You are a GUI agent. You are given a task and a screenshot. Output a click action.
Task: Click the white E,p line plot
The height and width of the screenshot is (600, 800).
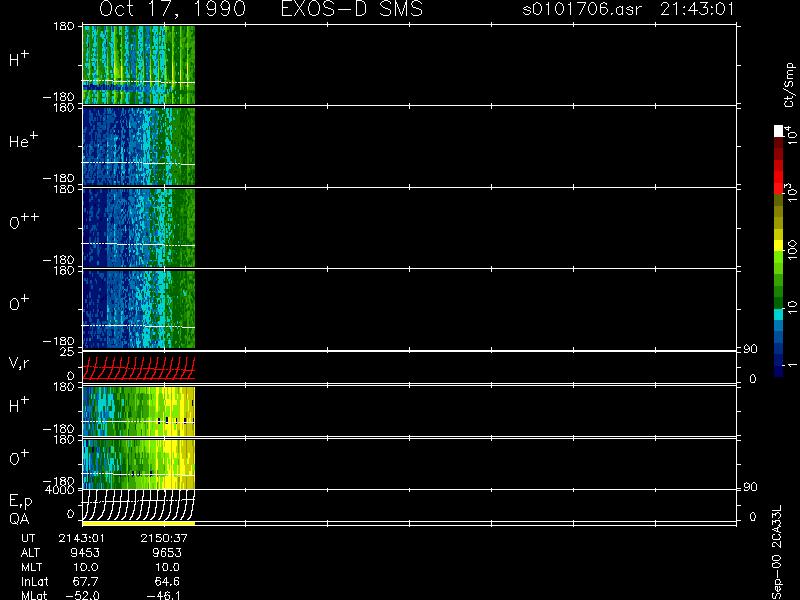139,505
